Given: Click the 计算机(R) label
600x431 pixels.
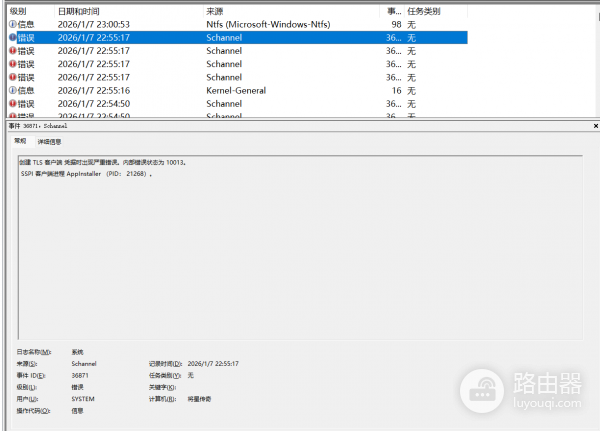Looking at the screenshot, I should pos(163,399).
